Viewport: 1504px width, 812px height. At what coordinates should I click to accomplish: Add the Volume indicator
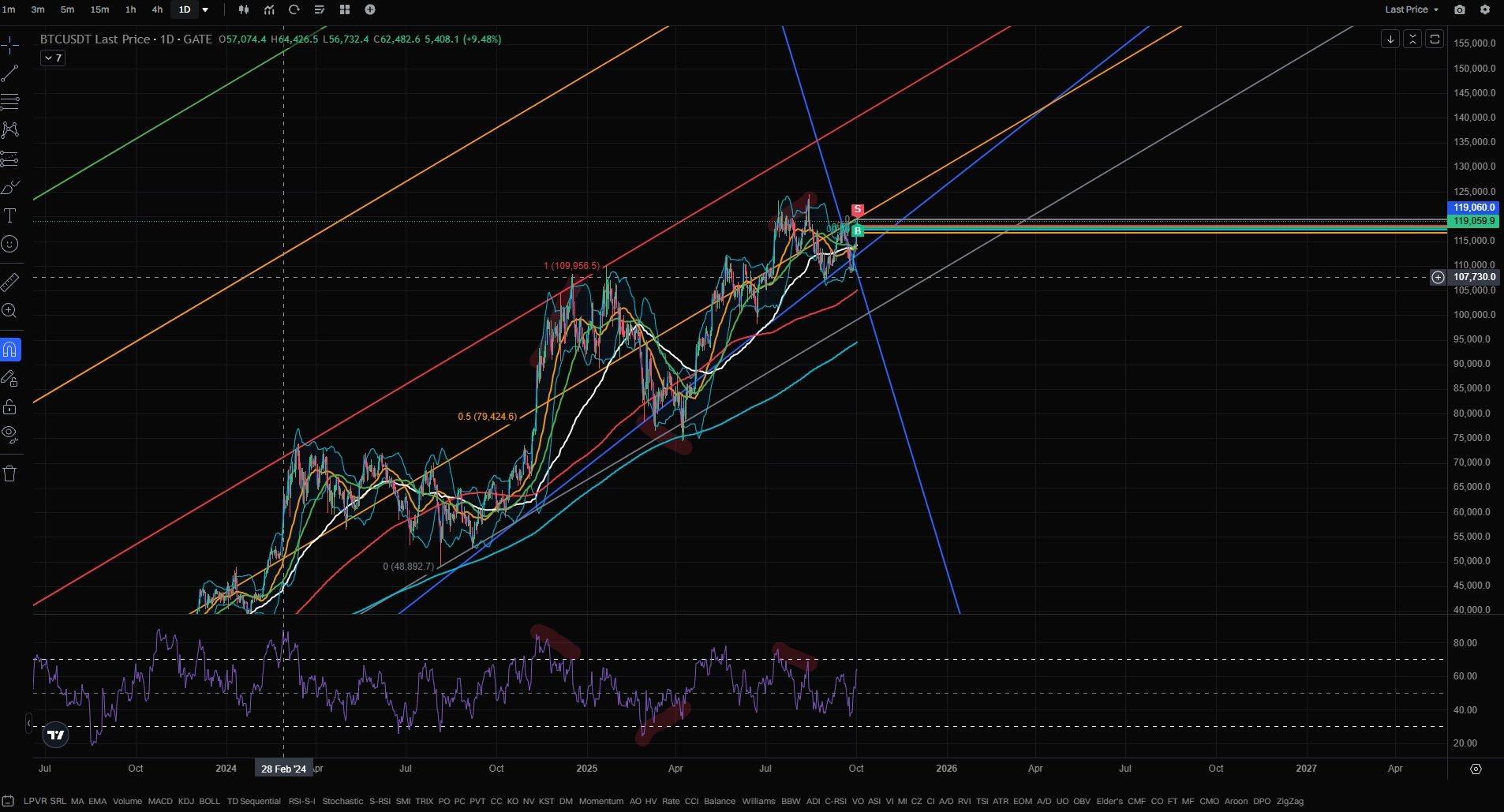[x=127, y=801]
